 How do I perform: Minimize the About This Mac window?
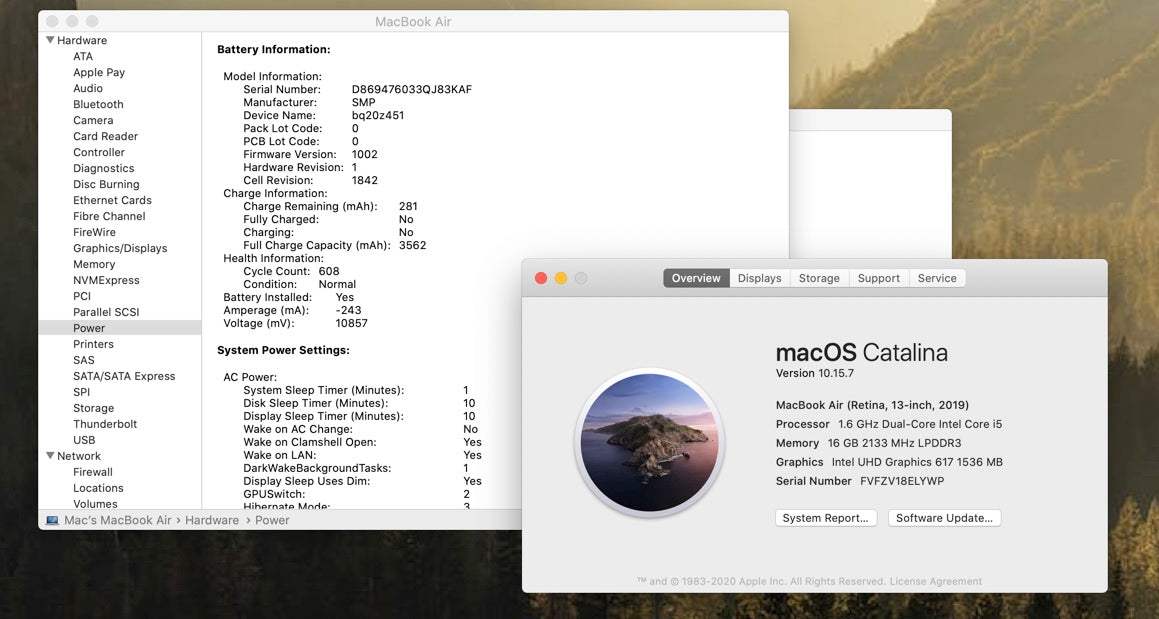(x=561, y=278)
